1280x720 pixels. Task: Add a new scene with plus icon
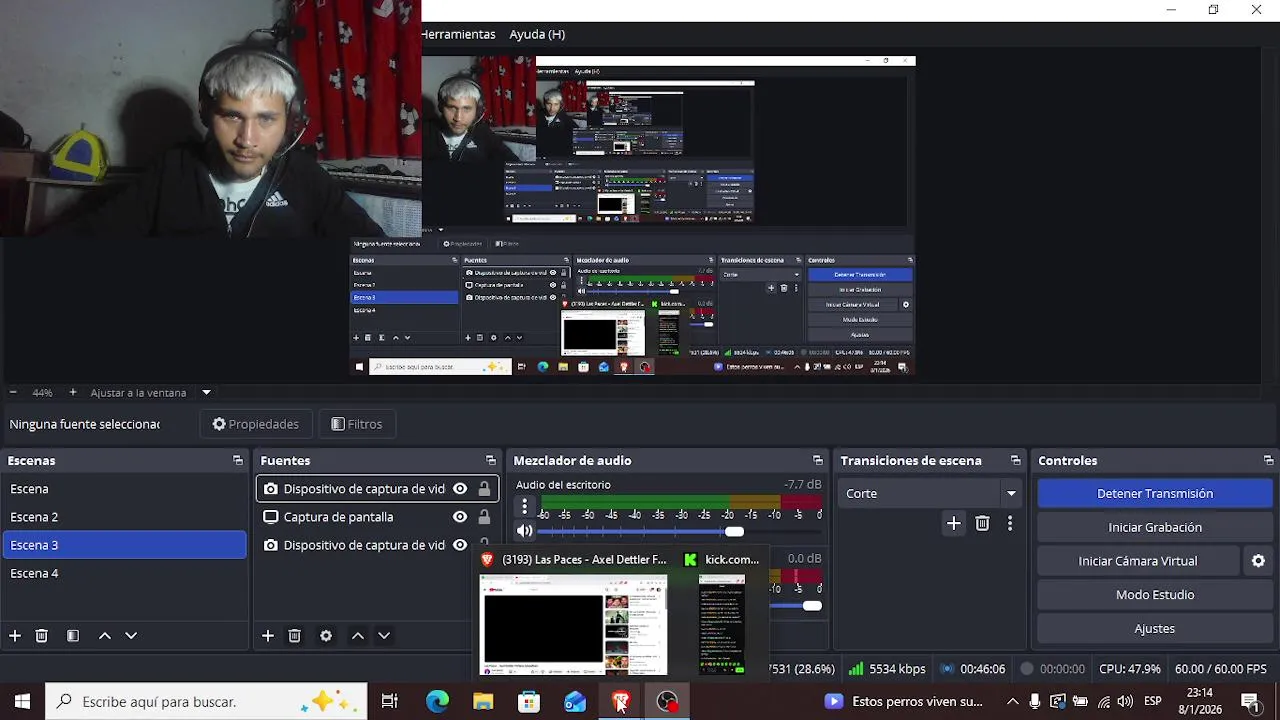click(15, 636)
